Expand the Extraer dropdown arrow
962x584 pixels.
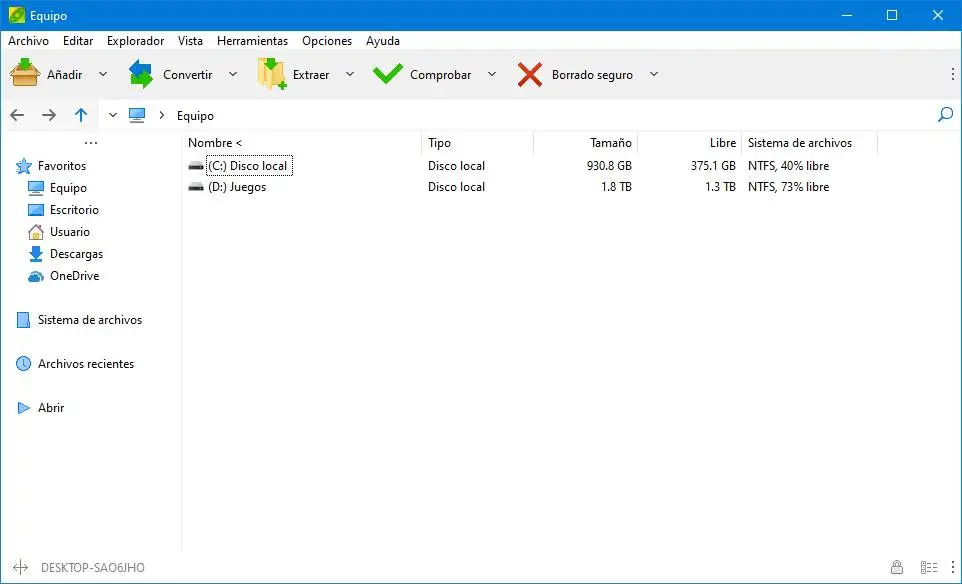pos(350,74)
